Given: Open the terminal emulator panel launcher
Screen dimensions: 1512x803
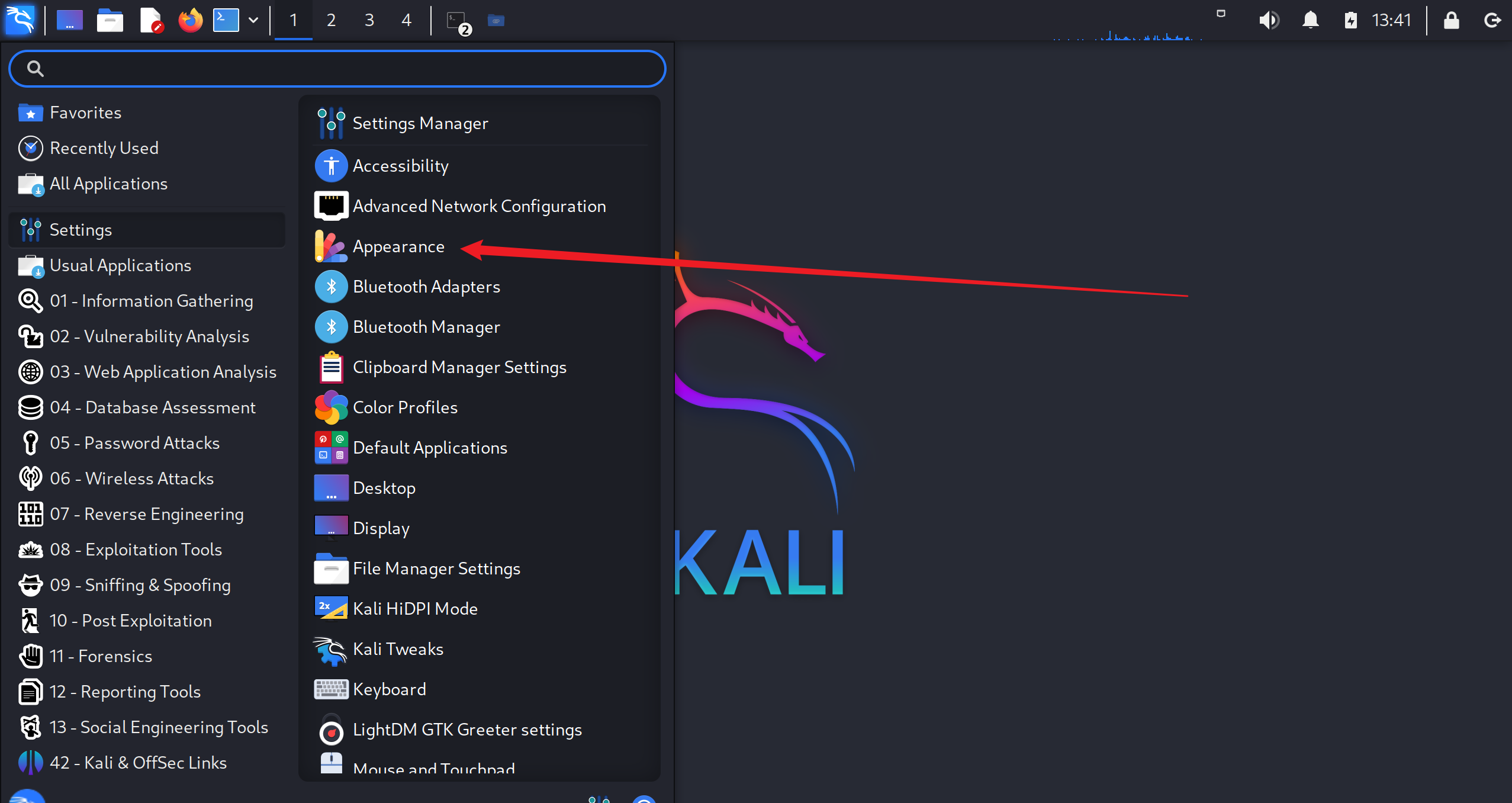Looking at the screenshot, I should click(x=226, y=20).
